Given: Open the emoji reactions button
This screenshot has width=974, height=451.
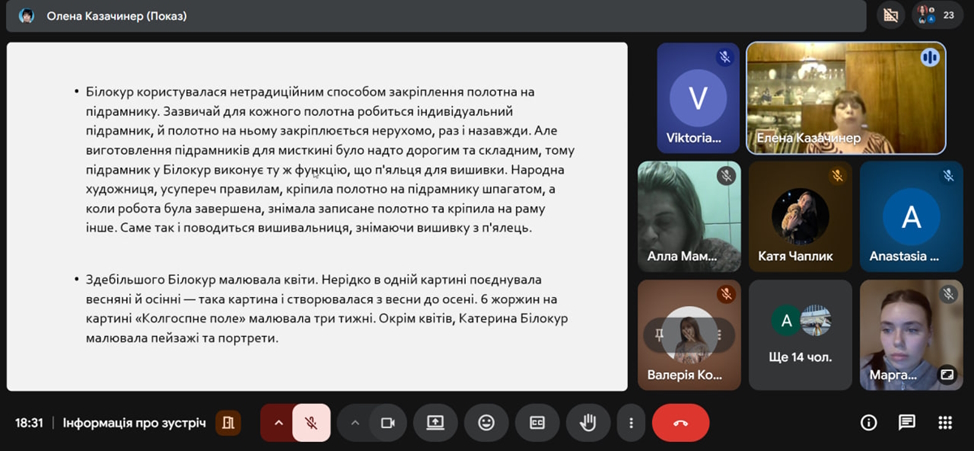Looking at the screenshot, I should [x=486, y=423].
